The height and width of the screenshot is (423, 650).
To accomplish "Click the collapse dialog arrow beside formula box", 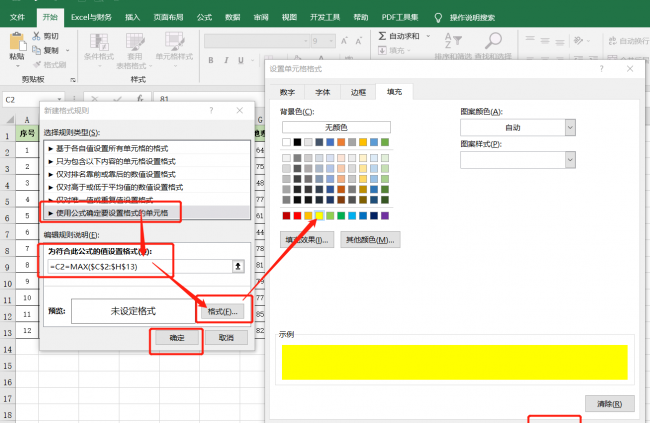I will pos(238,266).
